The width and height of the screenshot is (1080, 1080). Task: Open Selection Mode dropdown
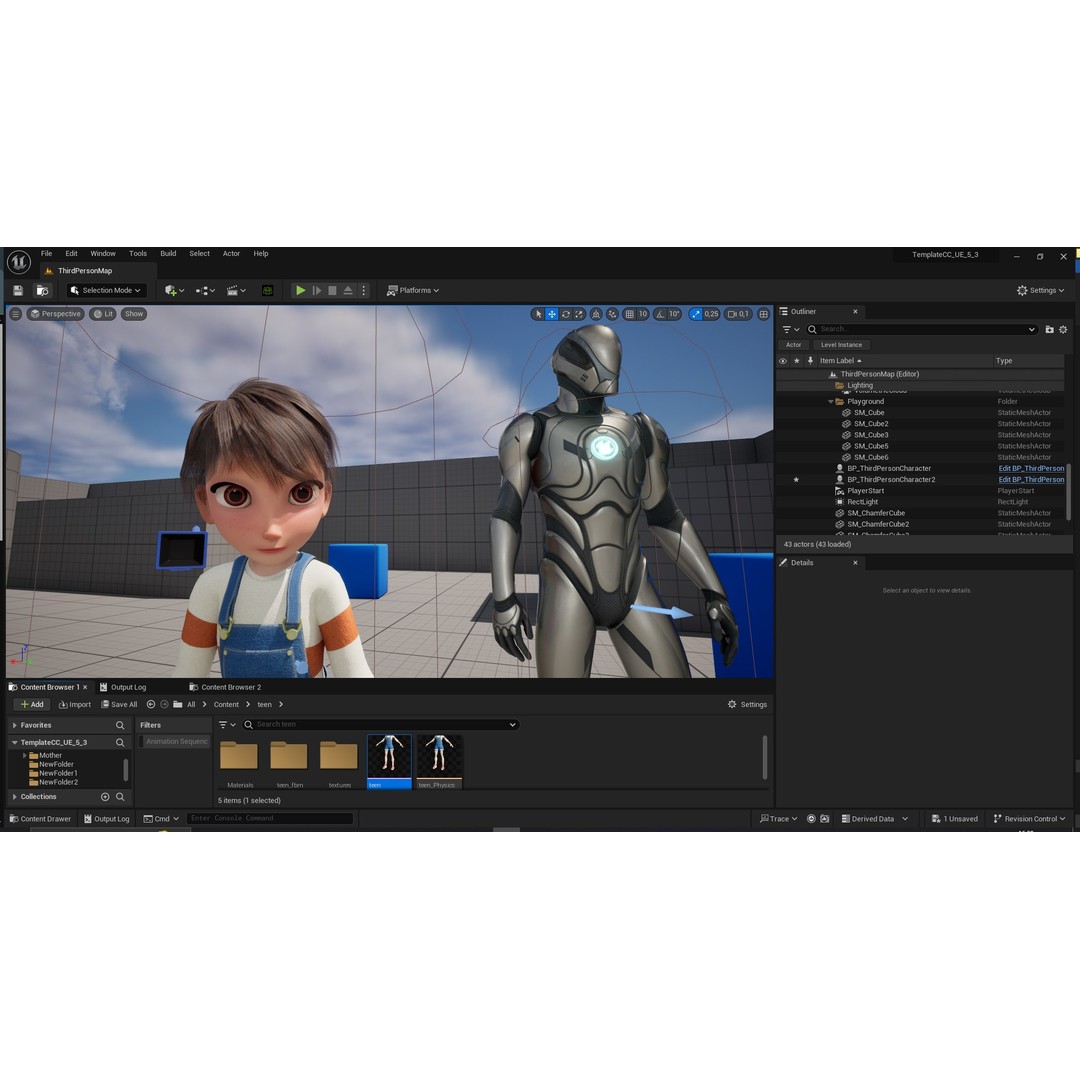click(x=106, y=291)
